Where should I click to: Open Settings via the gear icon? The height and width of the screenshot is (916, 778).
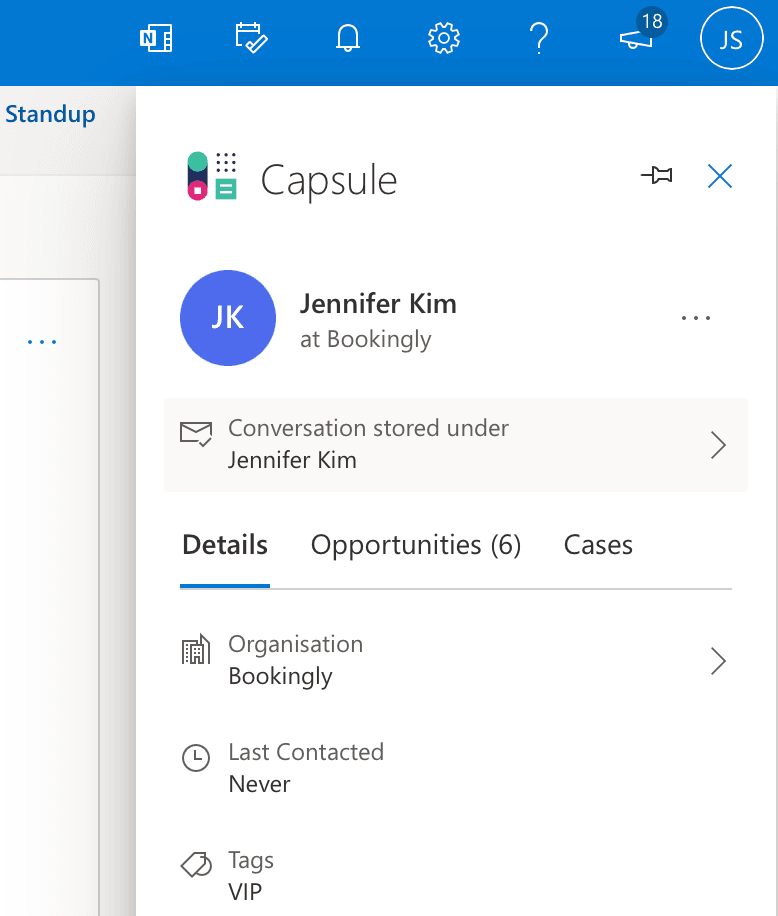coord(444,39)
